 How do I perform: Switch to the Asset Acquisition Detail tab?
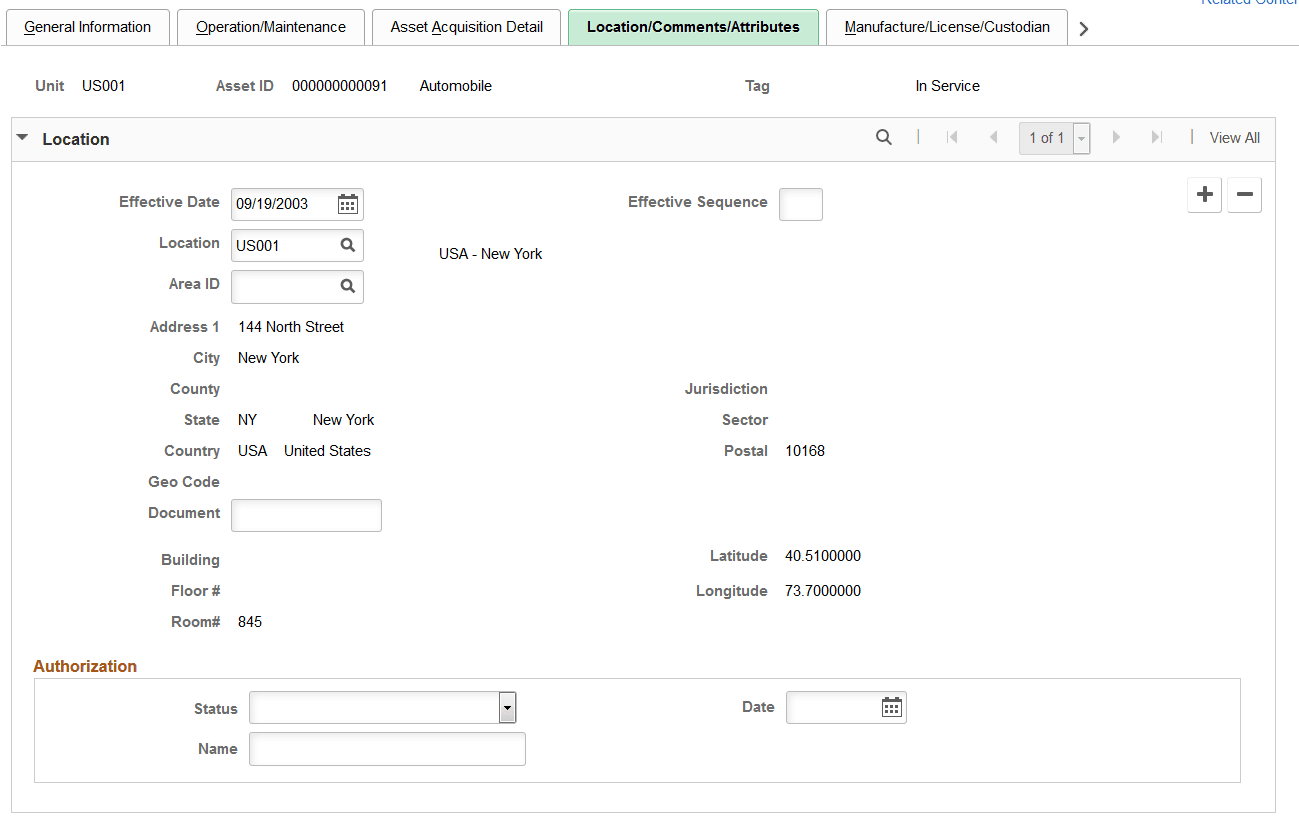pos(466,27)
